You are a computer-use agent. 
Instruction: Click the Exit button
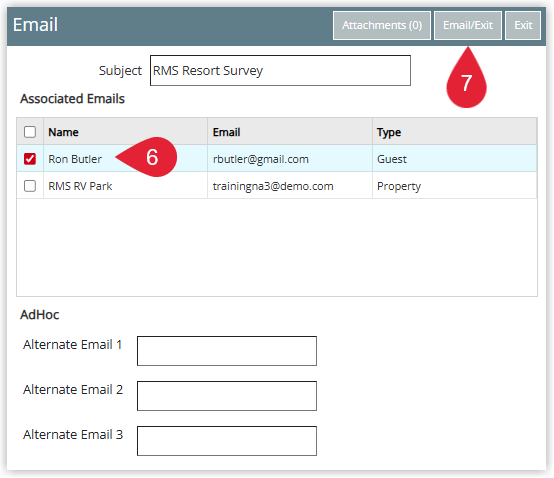(x=523, y=25)
